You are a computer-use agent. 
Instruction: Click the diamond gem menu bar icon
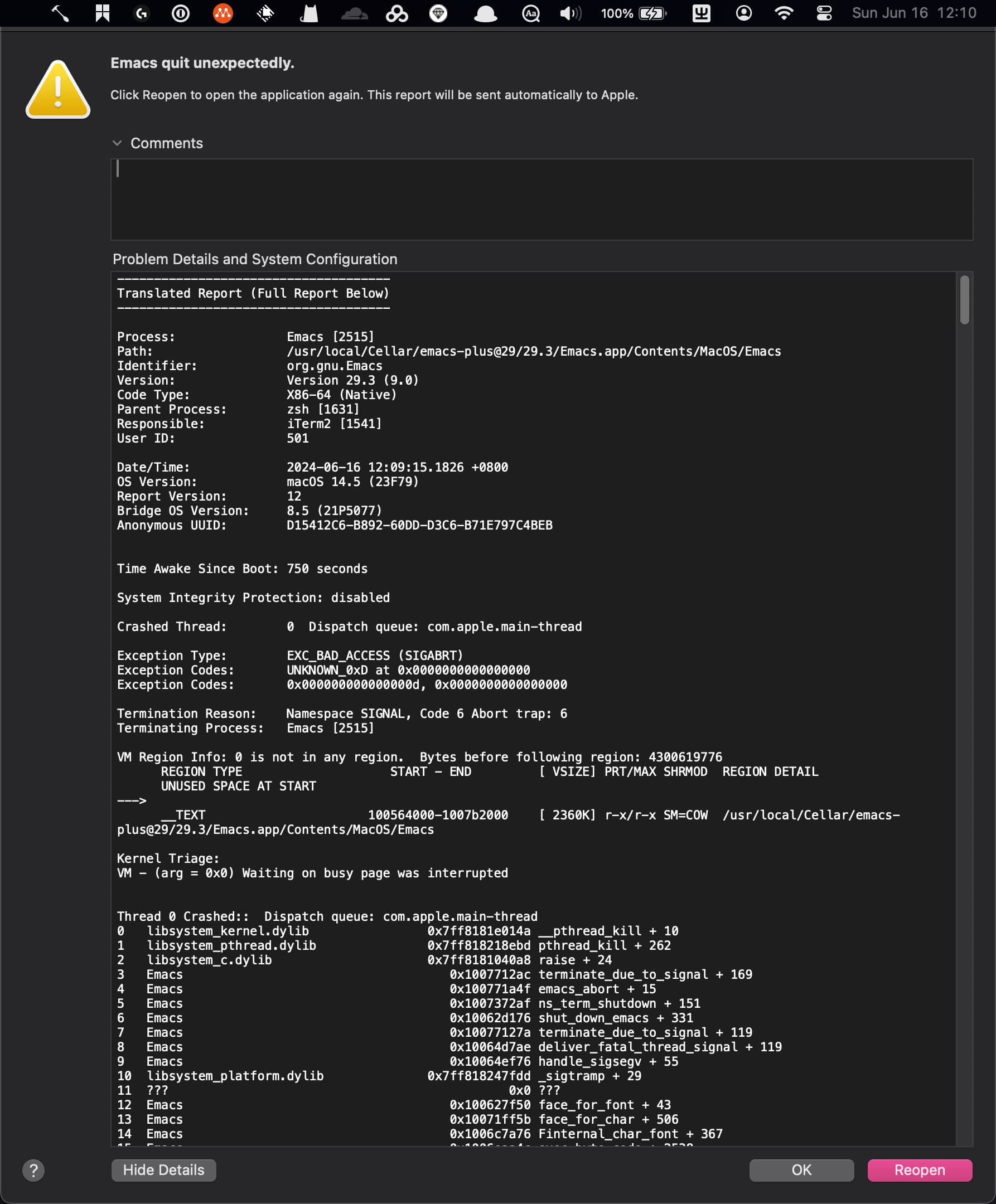coord(438,13)
